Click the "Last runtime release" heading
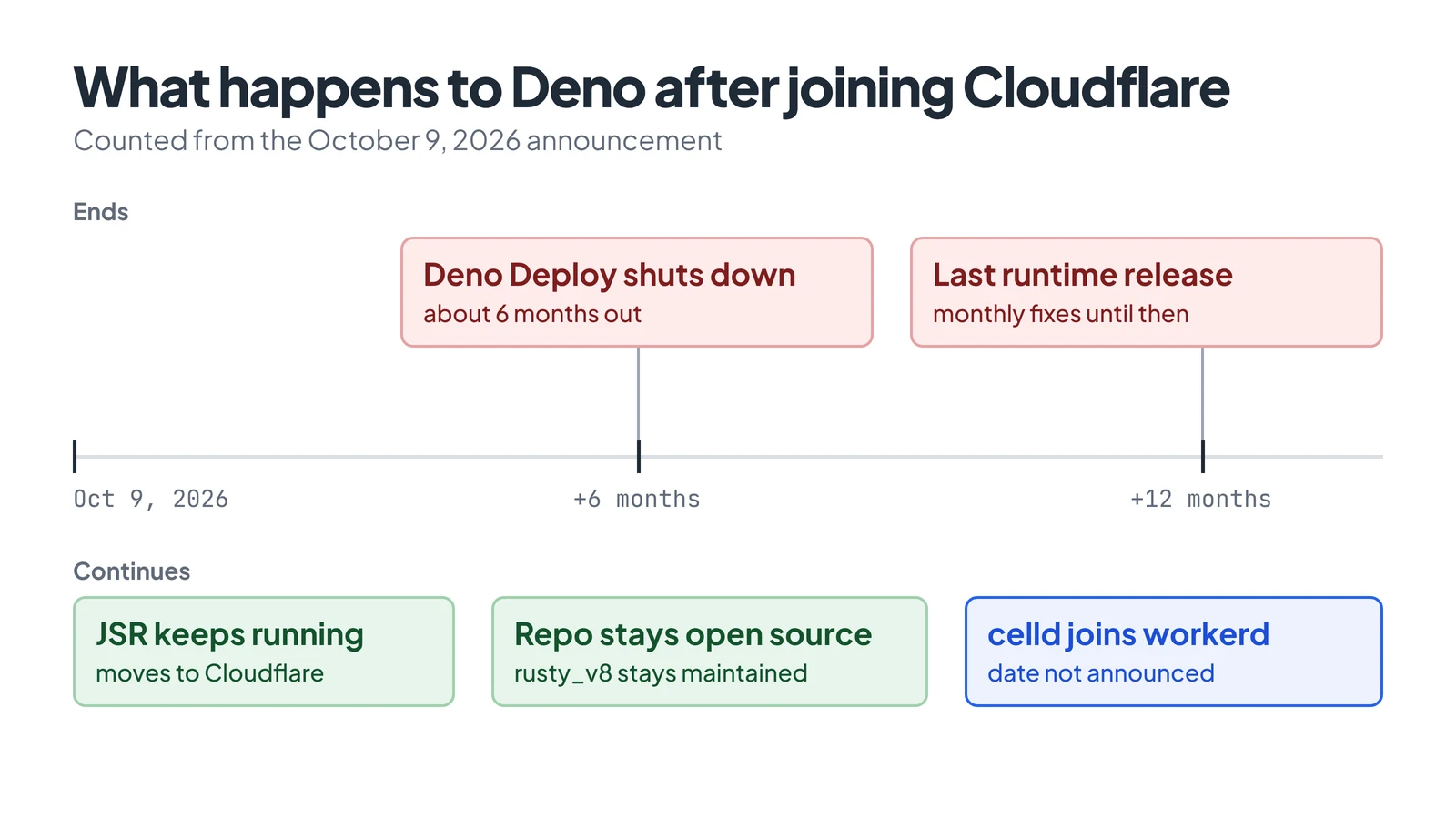 [1083, 275]
